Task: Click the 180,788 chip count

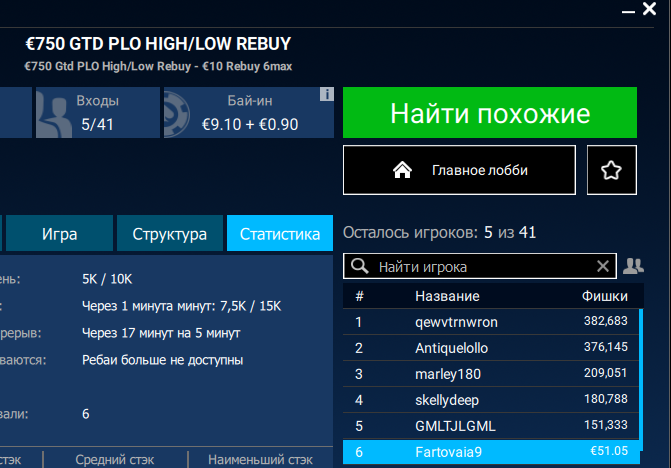Action: tap(606, 399)
